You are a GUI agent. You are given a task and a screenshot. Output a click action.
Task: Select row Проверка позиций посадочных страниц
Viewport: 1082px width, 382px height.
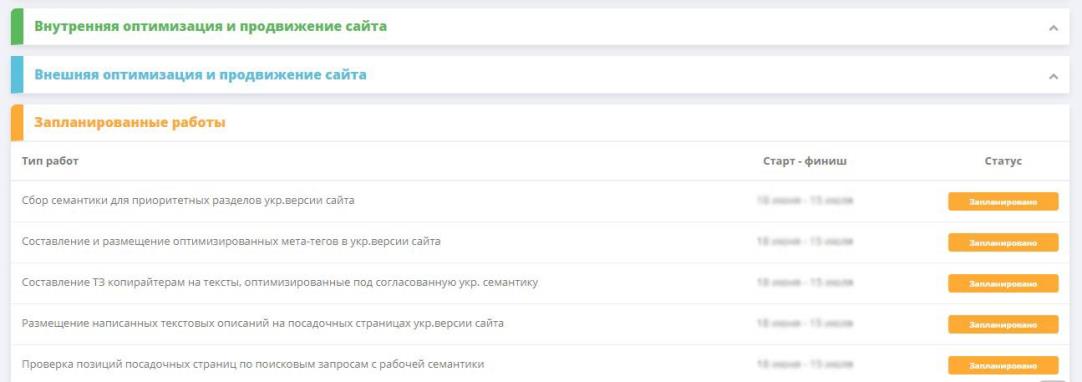click(540, 363)
